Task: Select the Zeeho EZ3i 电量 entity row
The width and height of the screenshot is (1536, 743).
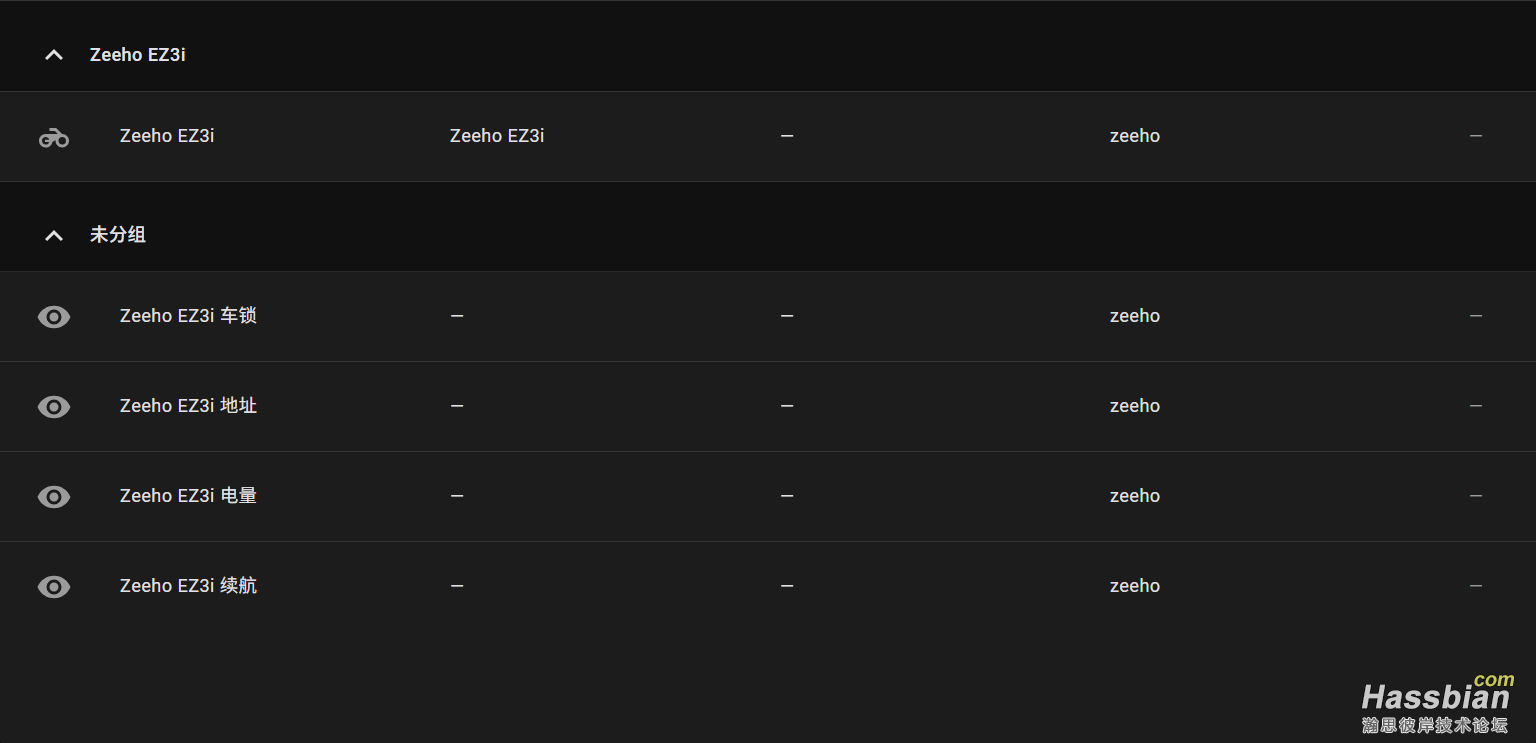Action: (188, 496)
